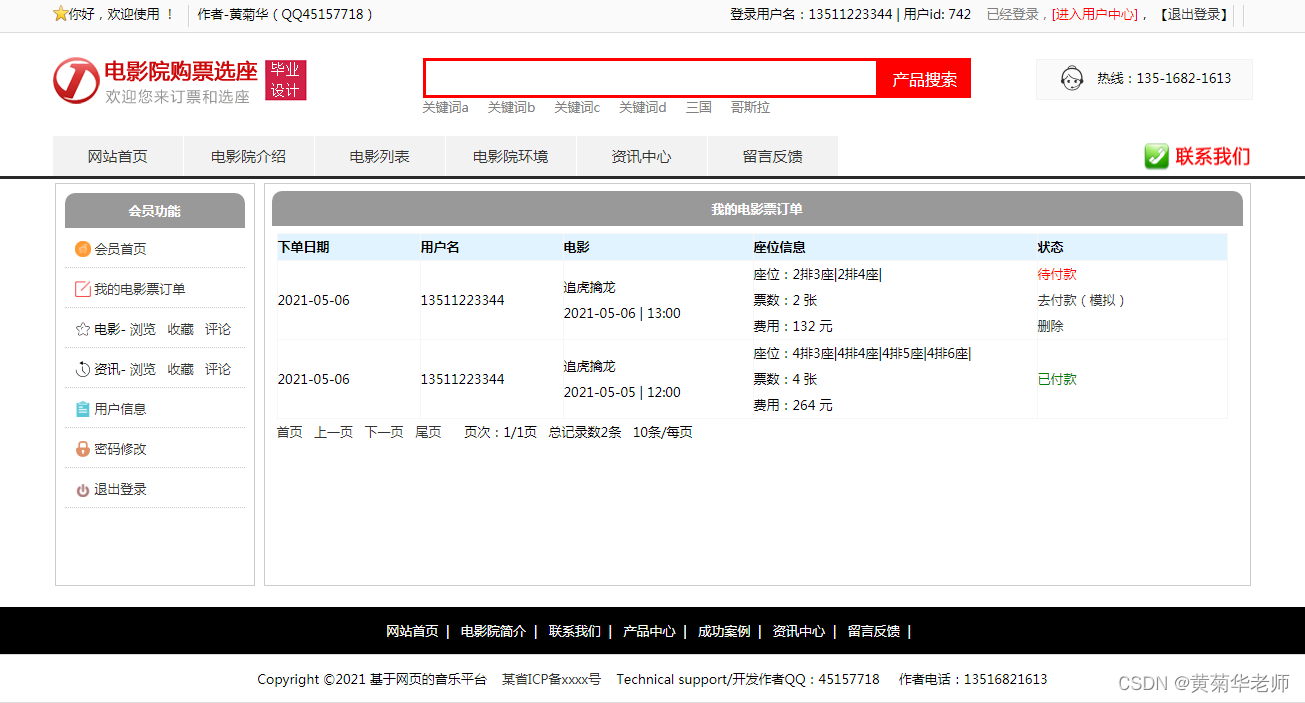Open movie 追虎擒龙 in the 2021-05-06 order
This screenshot has height=703, width=1305.
pos(590,287)
